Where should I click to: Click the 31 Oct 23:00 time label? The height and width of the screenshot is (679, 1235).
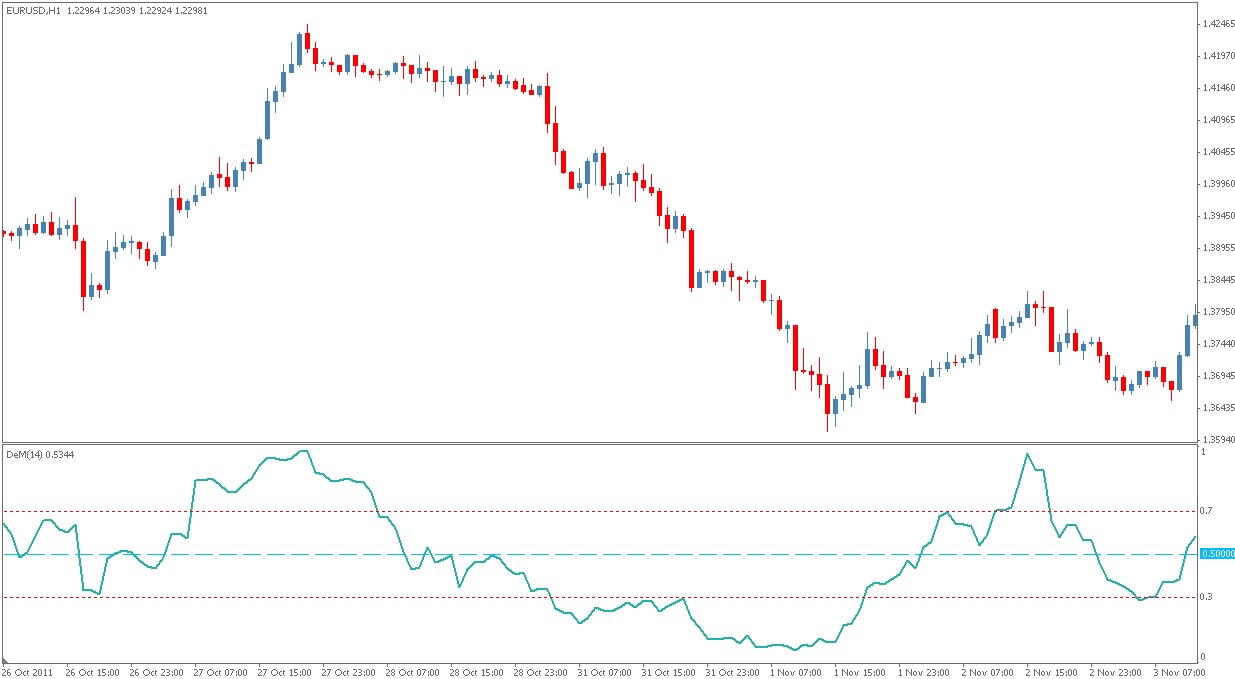click(x=734, y=672)
